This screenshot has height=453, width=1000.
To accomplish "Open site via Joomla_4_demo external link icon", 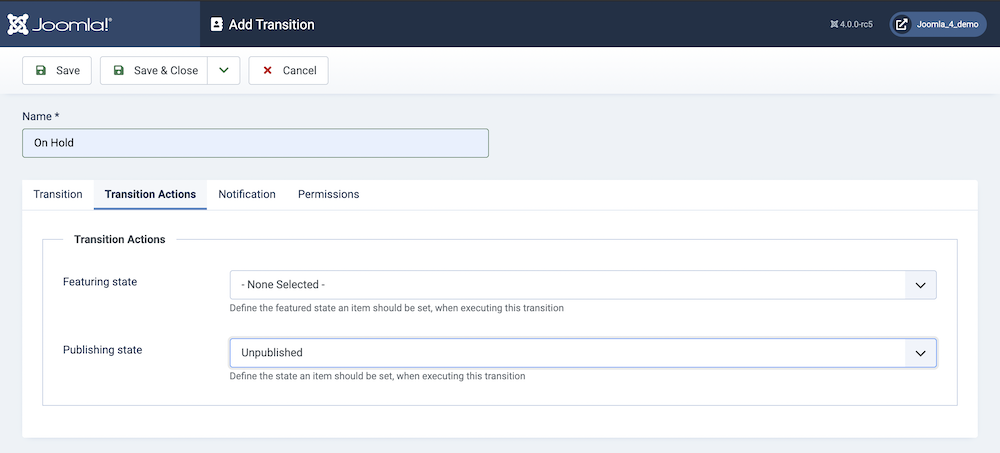I will [901, 24].
